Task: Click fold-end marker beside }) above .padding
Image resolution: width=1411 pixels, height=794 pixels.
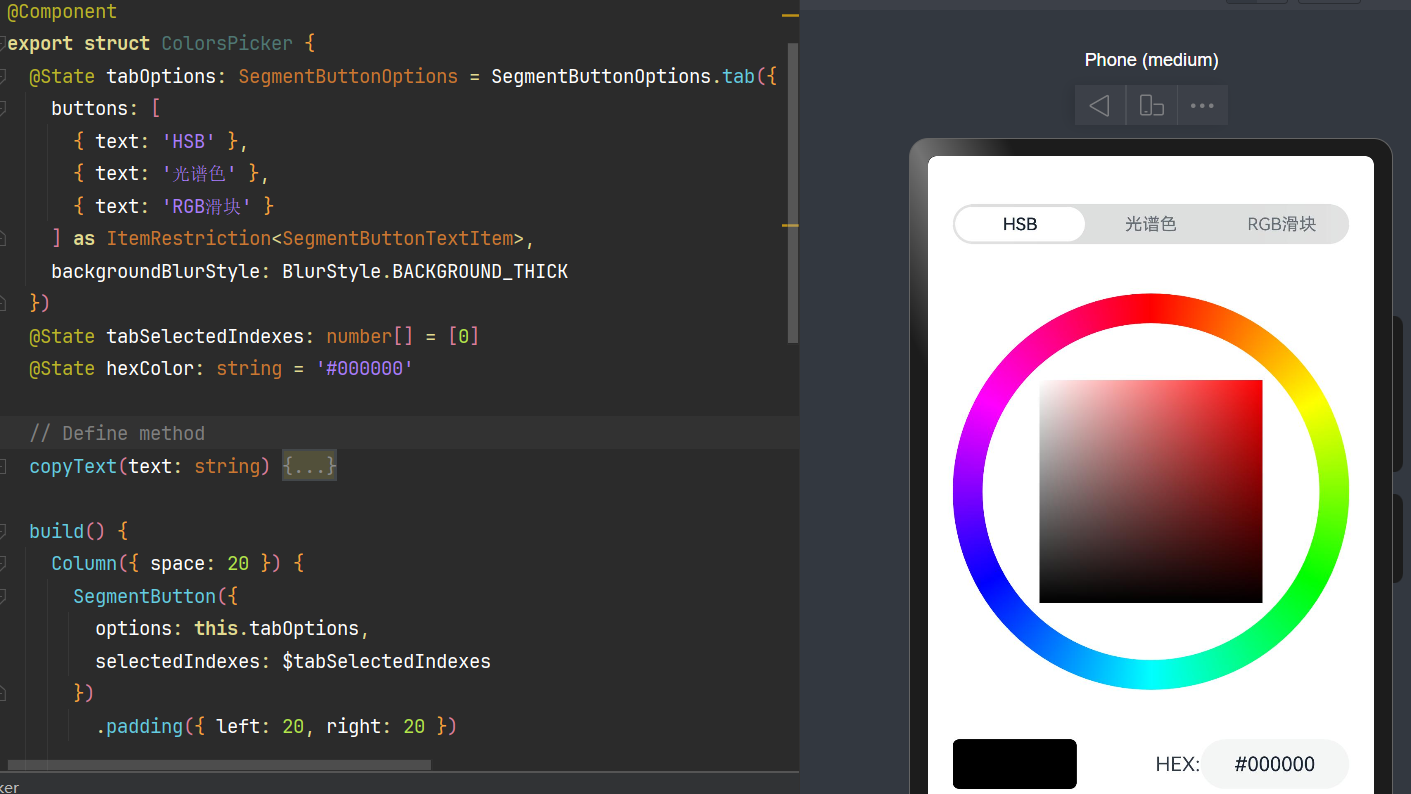Action: click(3, 694)
